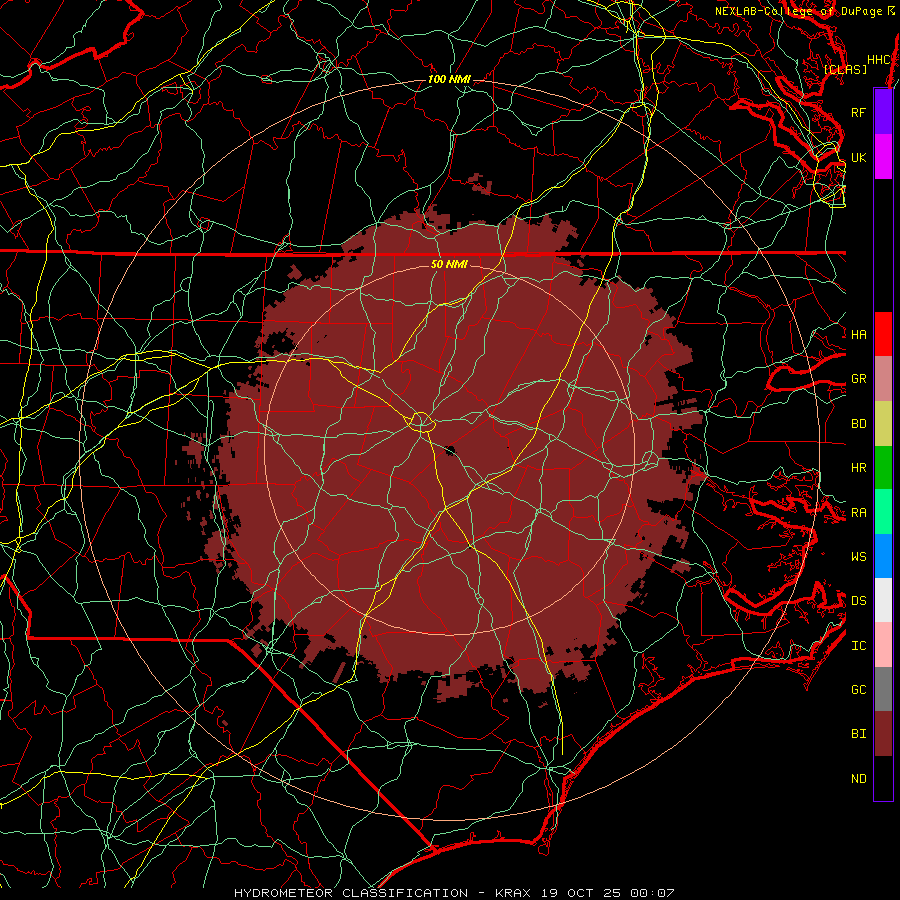The height and width of the screenshot is (900, 900).
Task: Click the GR pink legend swatch
Action: tap(883, 378)
